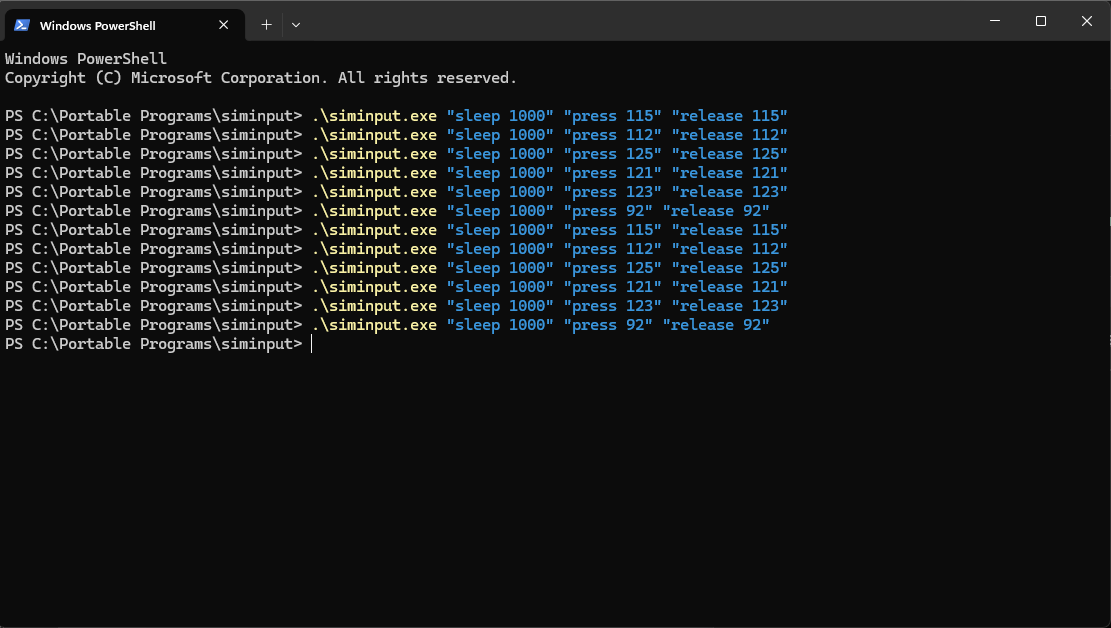Click '"press 112"' in the eighth command line

coord(612,249)
